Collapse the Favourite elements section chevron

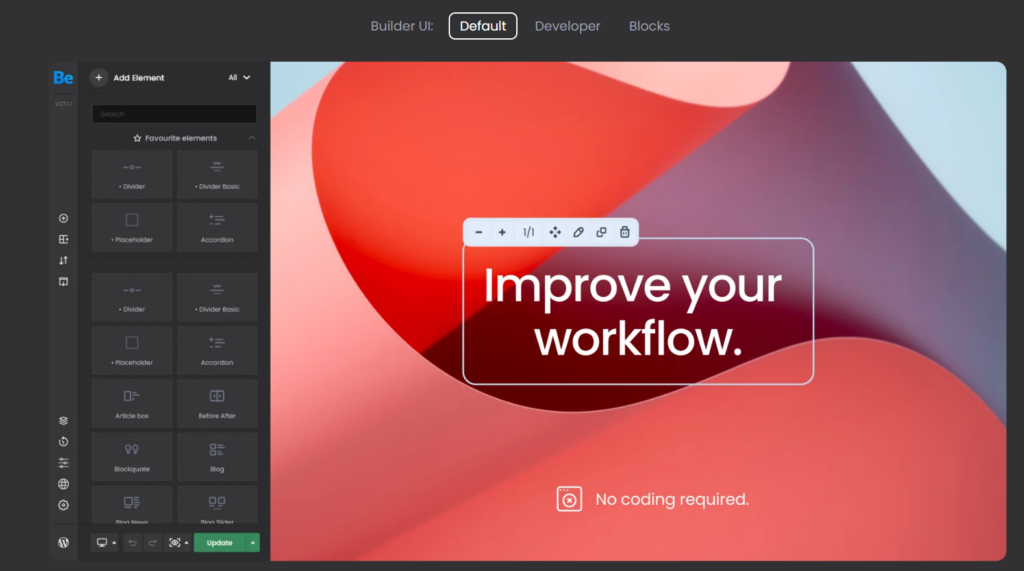[x=252, y=139]
